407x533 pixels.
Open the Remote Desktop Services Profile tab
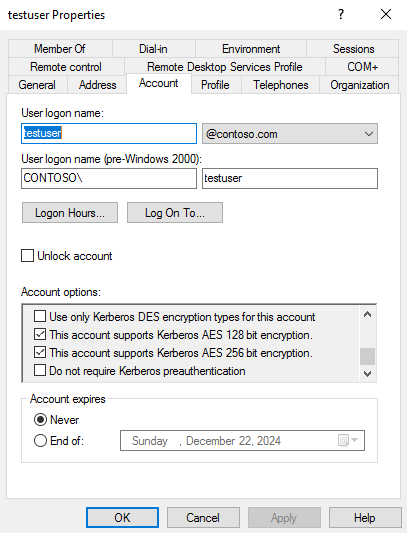pyautogui.click(x=225, y=67)
